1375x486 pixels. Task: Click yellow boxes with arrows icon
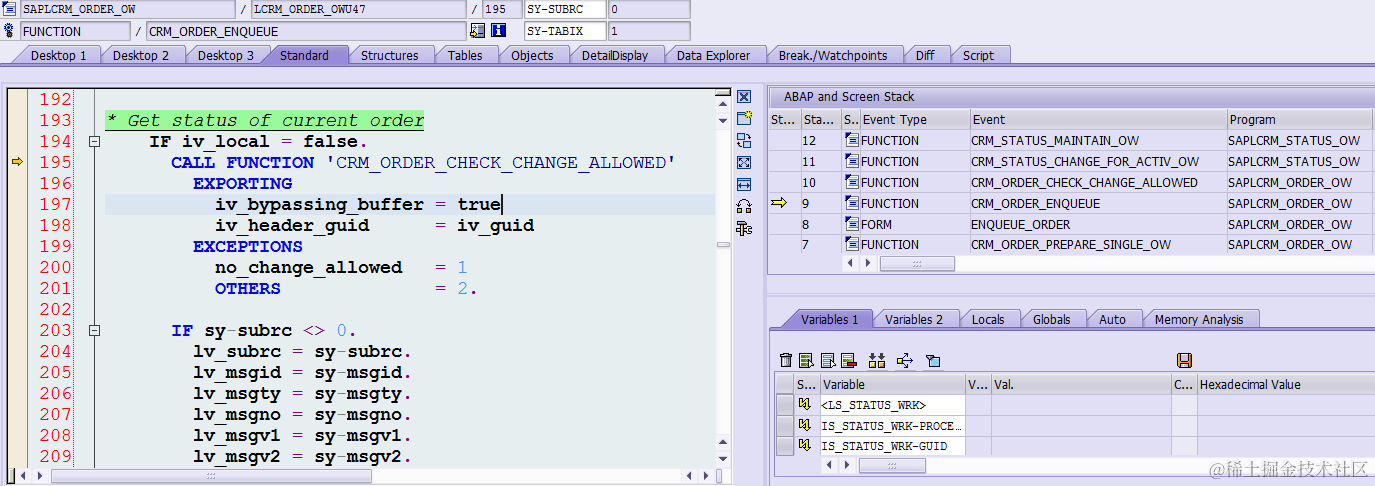pyautogui.click(x=877, y=360)
